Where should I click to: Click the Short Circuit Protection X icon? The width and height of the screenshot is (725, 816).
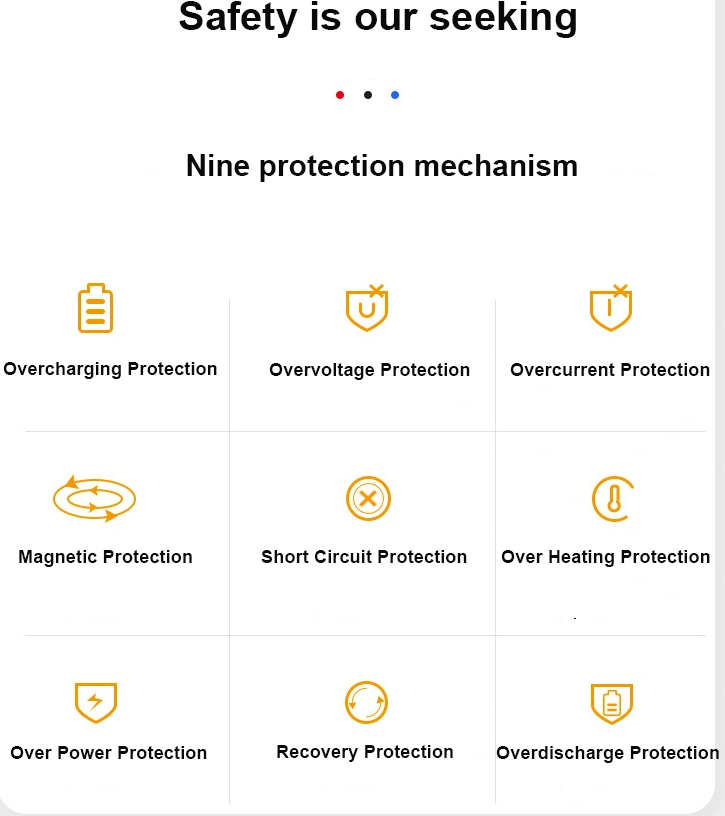point(367,498)
